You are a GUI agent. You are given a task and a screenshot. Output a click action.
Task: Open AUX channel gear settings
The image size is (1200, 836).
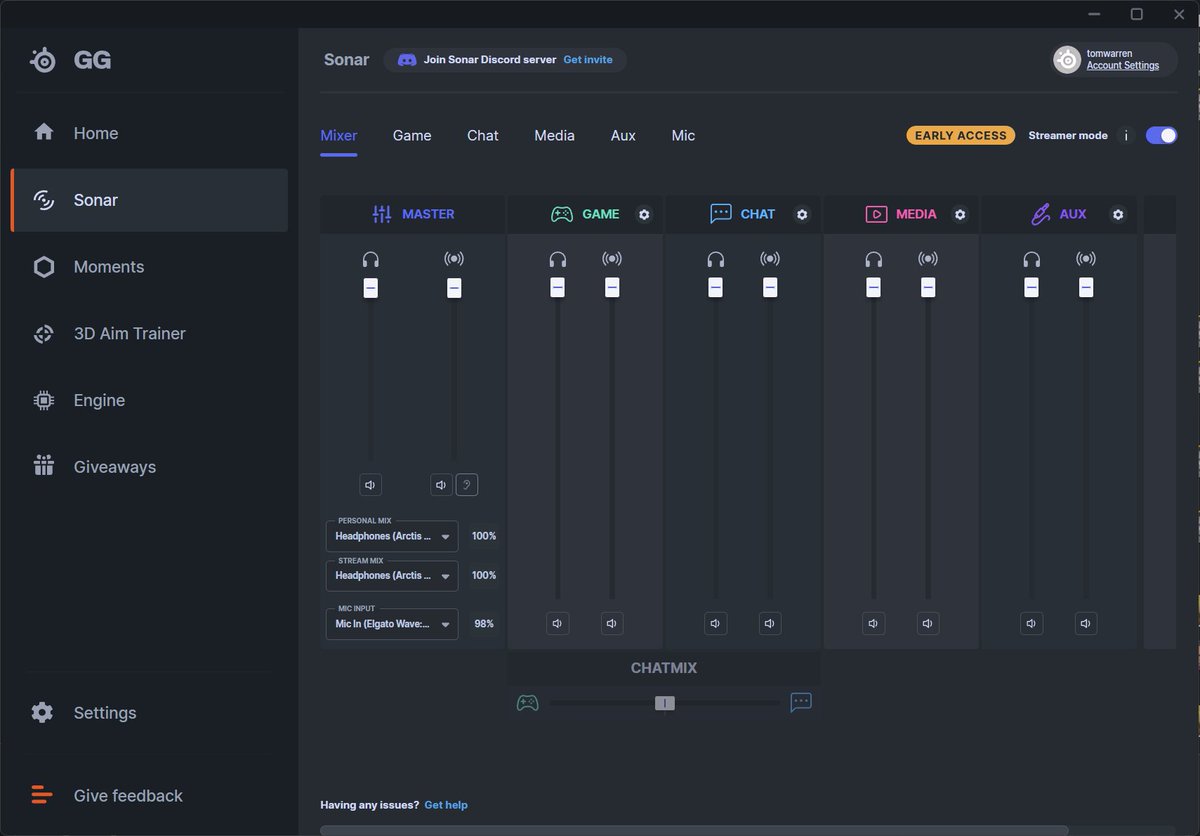tap(1118, 214)
